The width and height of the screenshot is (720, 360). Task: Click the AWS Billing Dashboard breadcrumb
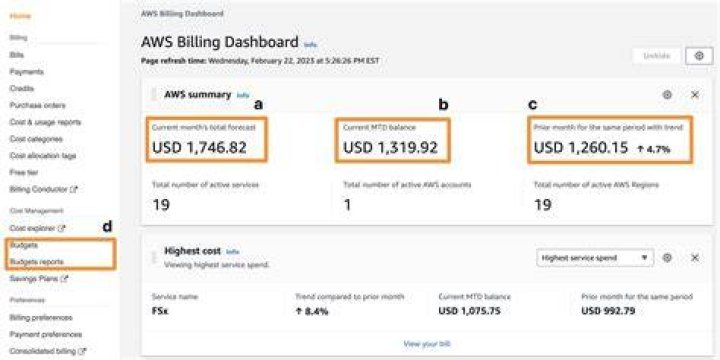pyautogui.click(x=182, y=14)
